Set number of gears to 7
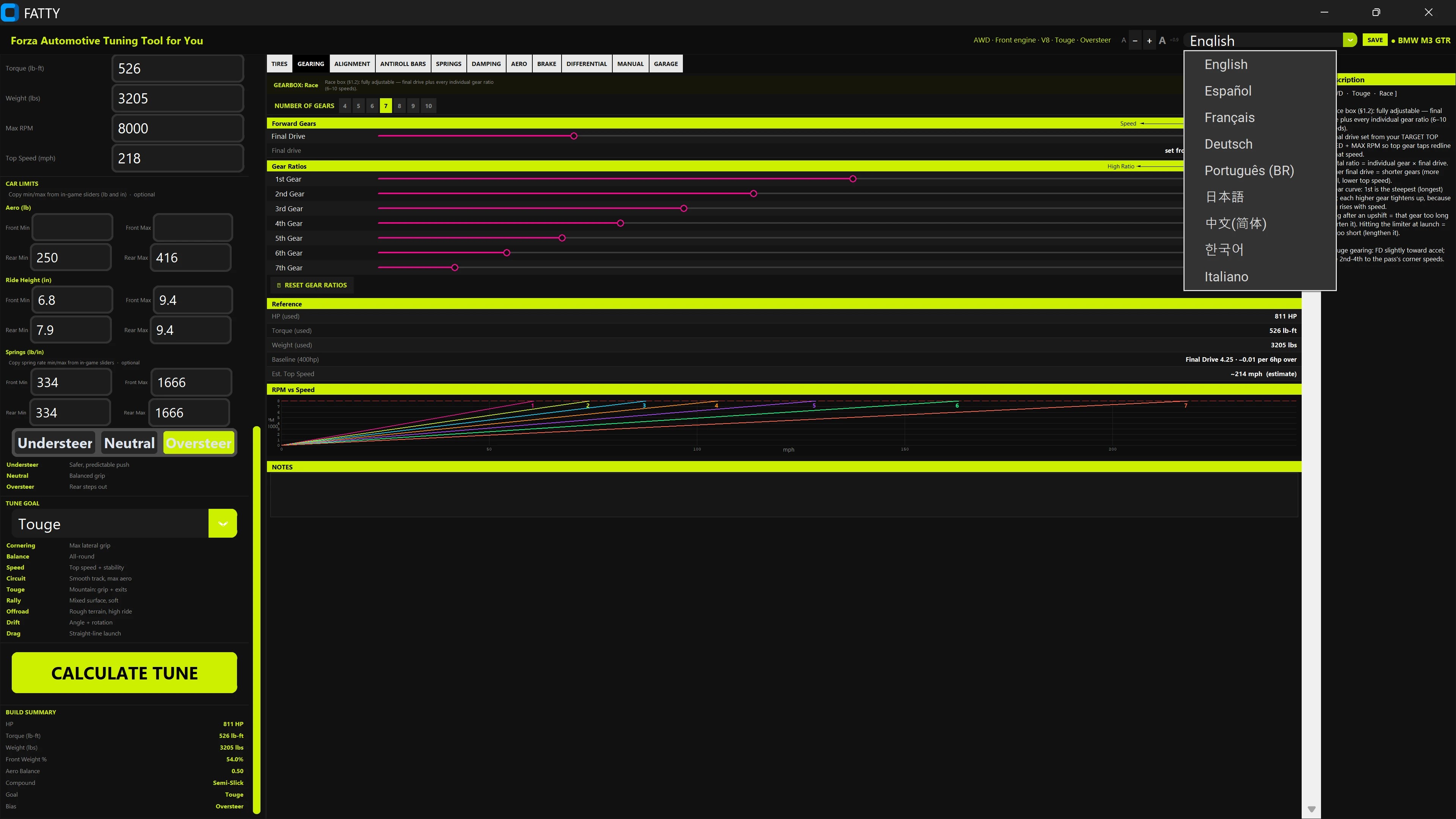Screen dimensions: 1456x819 386,106
